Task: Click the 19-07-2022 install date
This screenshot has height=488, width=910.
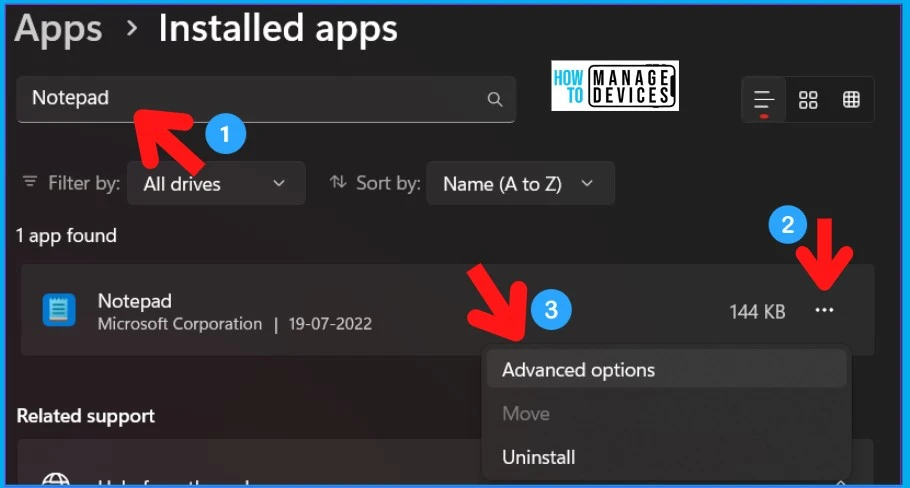Action: 330,324
